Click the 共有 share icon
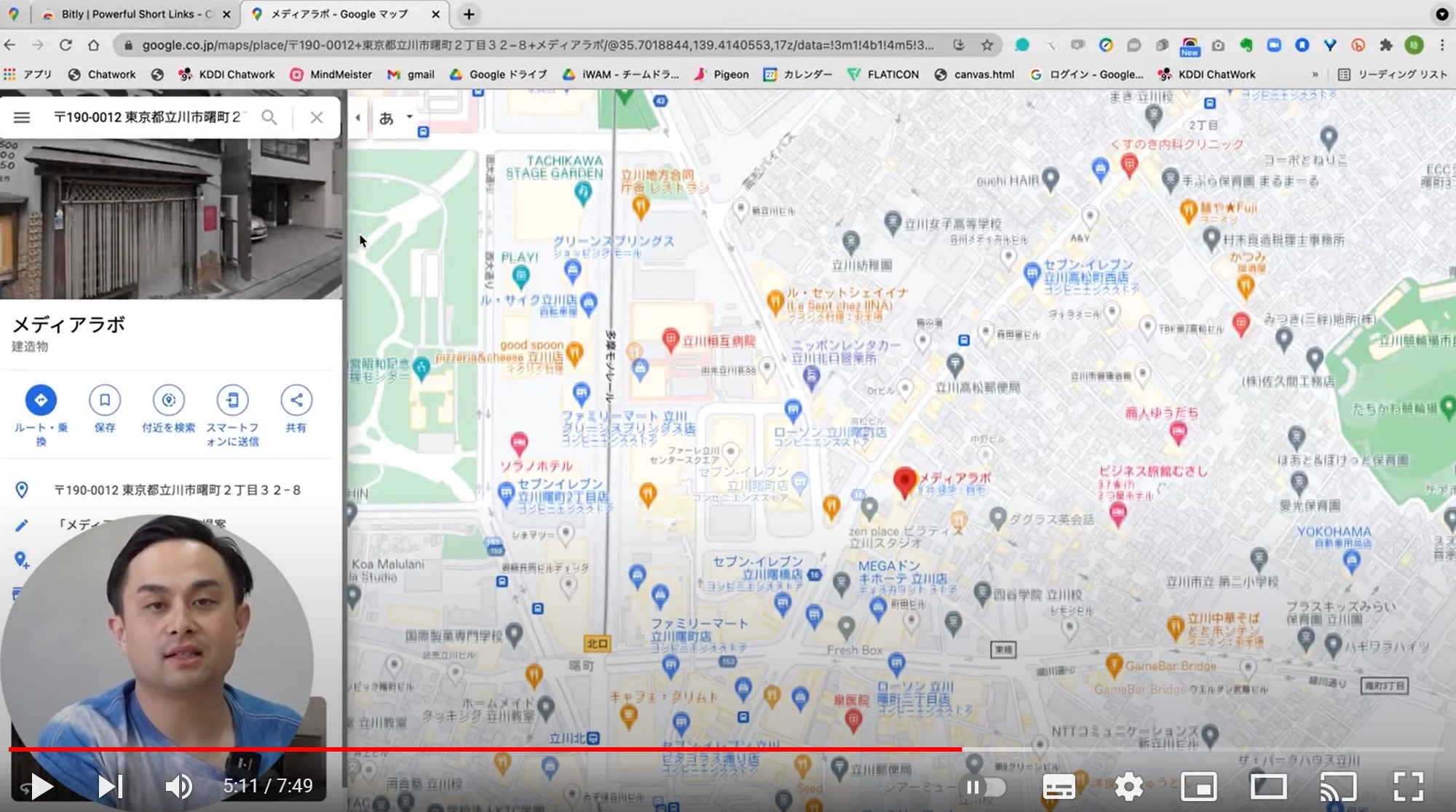1456x812 pixels. [x=296, y=400]
